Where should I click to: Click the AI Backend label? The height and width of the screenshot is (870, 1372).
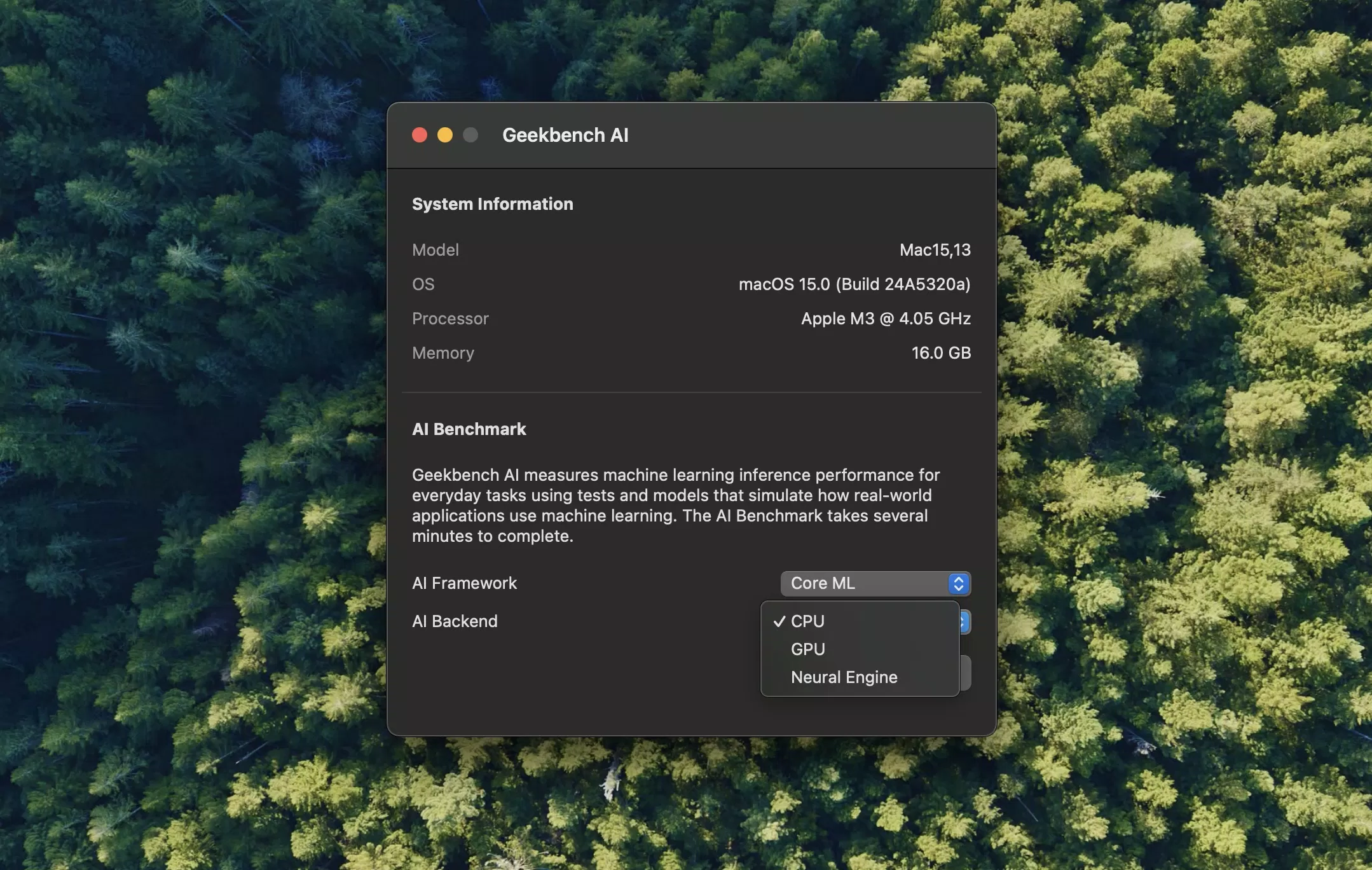455,621
